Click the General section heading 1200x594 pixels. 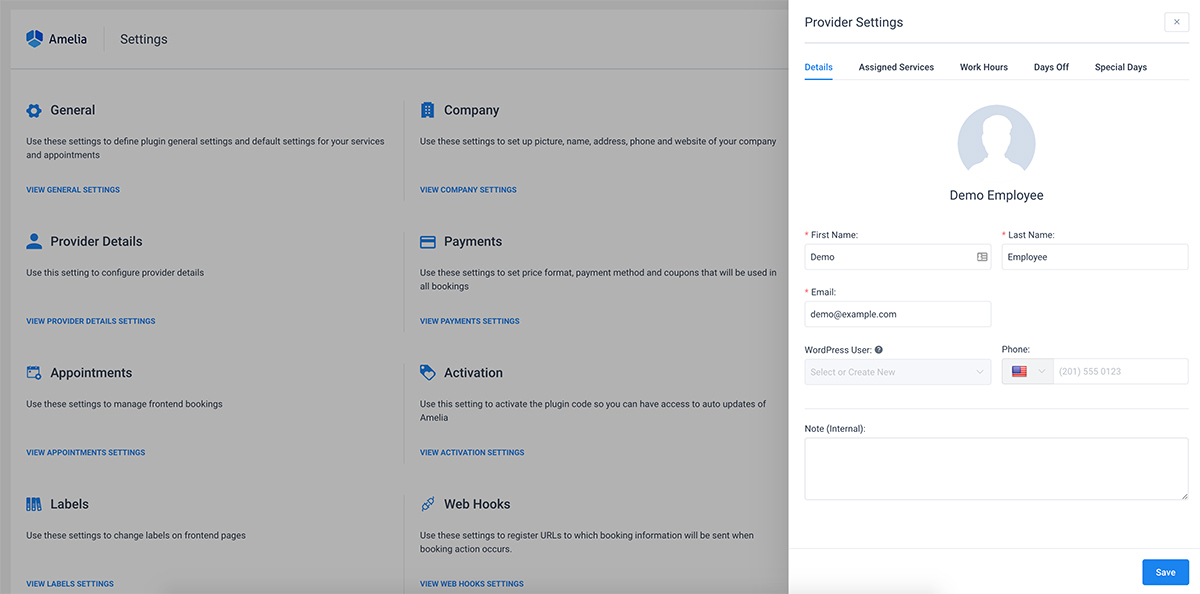coord(73,110)
